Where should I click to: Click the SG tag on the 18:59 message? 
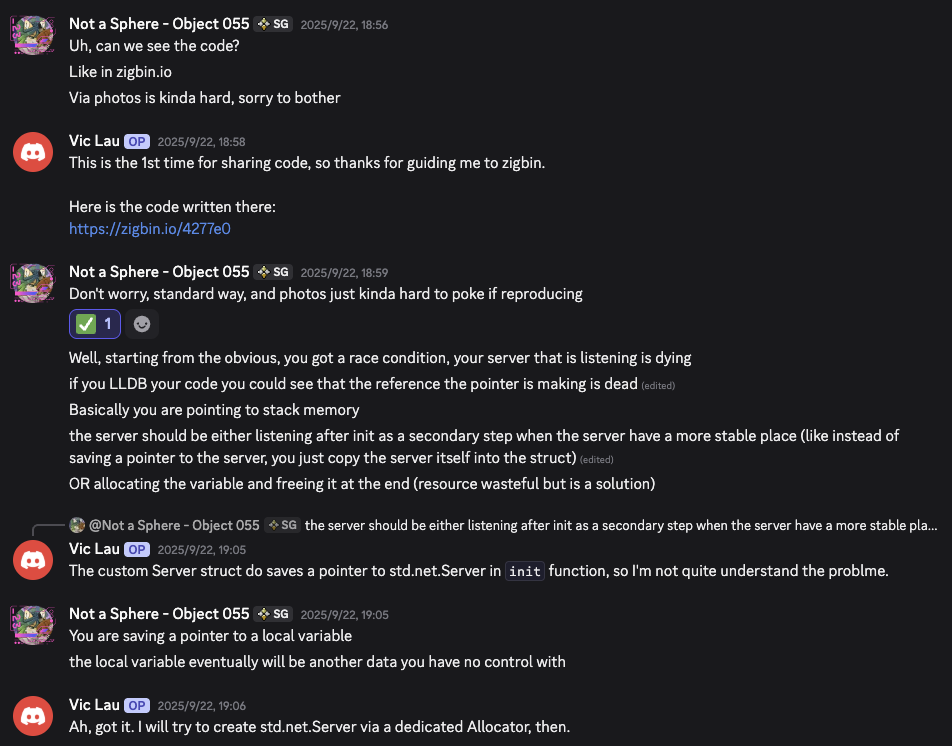click(x=273, y=272)
